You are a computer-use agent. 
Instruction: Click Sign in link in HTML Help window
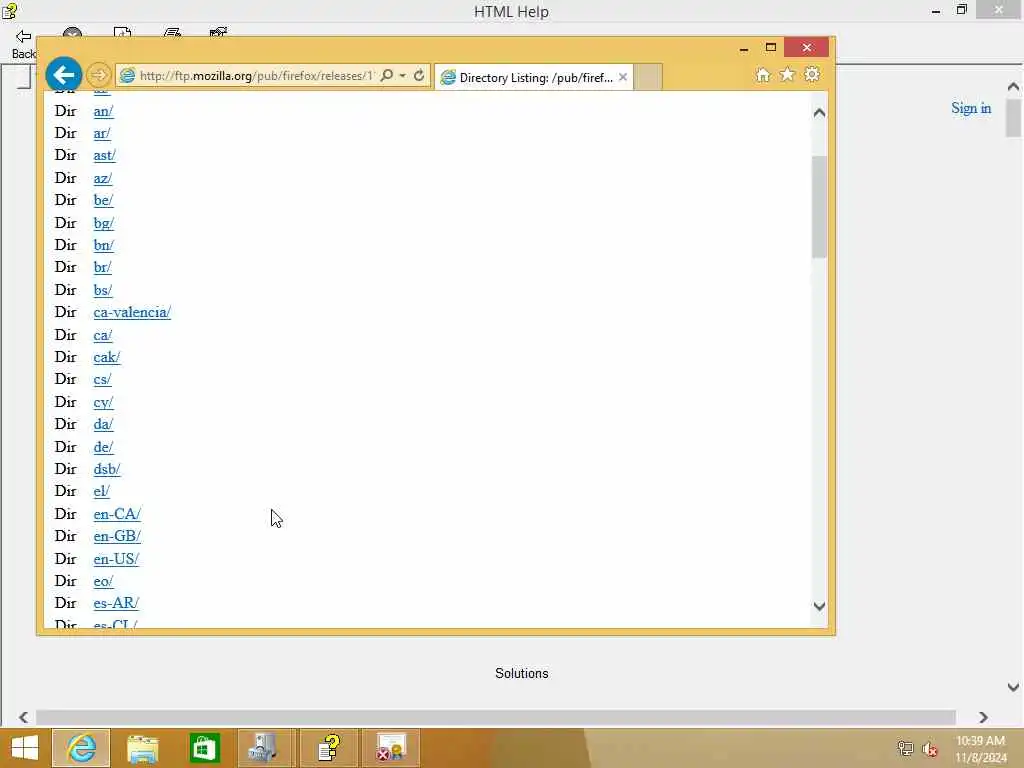point(971,108)
